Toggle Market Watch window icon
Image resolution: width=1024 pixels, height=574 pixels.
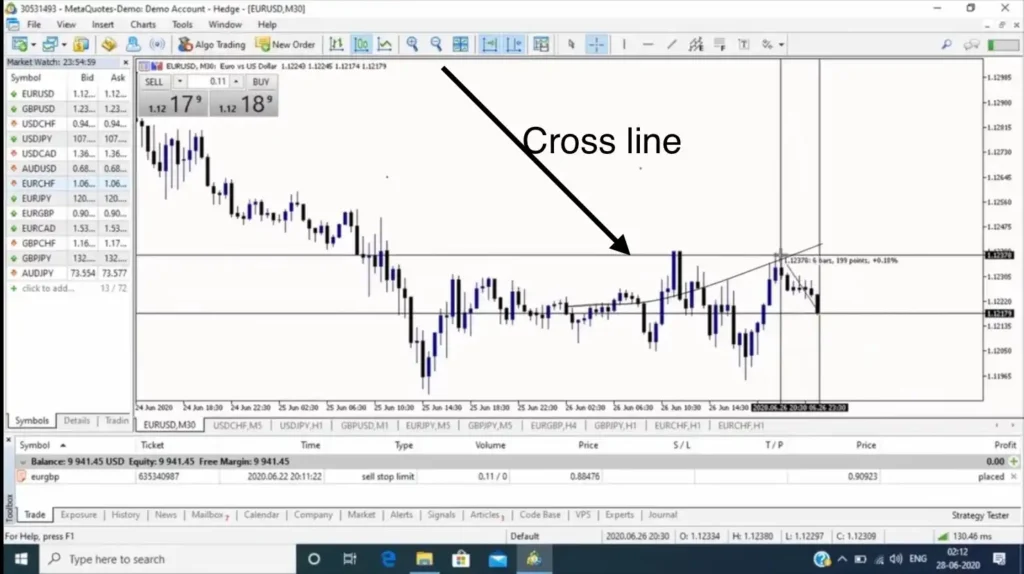coord(81,44)
